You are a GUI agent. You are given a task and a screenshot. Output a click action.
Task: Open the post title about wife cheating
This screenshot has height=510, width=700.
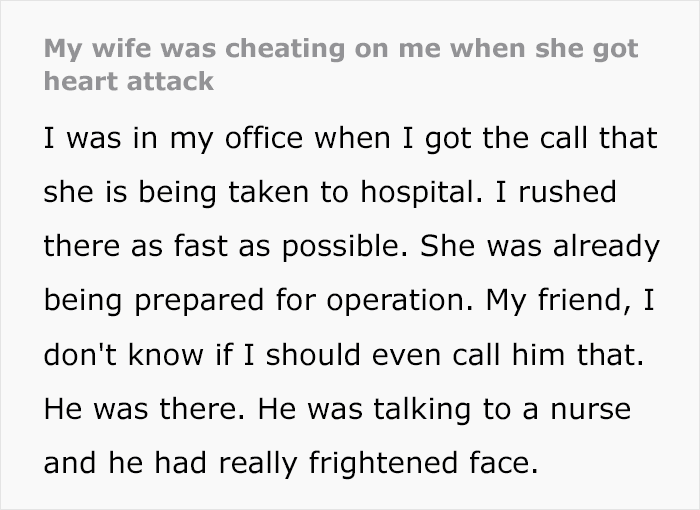(341, 65)
